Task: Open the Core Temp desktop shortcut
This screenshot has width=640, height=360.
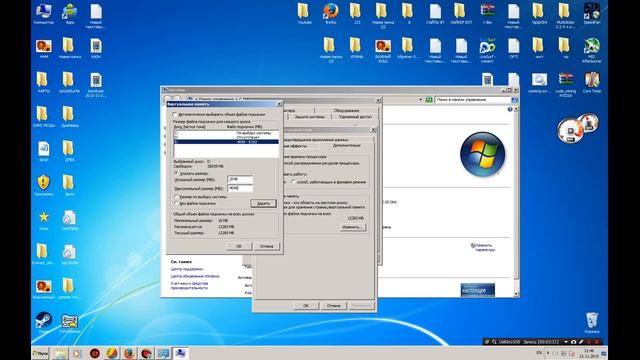Action: 592,82
